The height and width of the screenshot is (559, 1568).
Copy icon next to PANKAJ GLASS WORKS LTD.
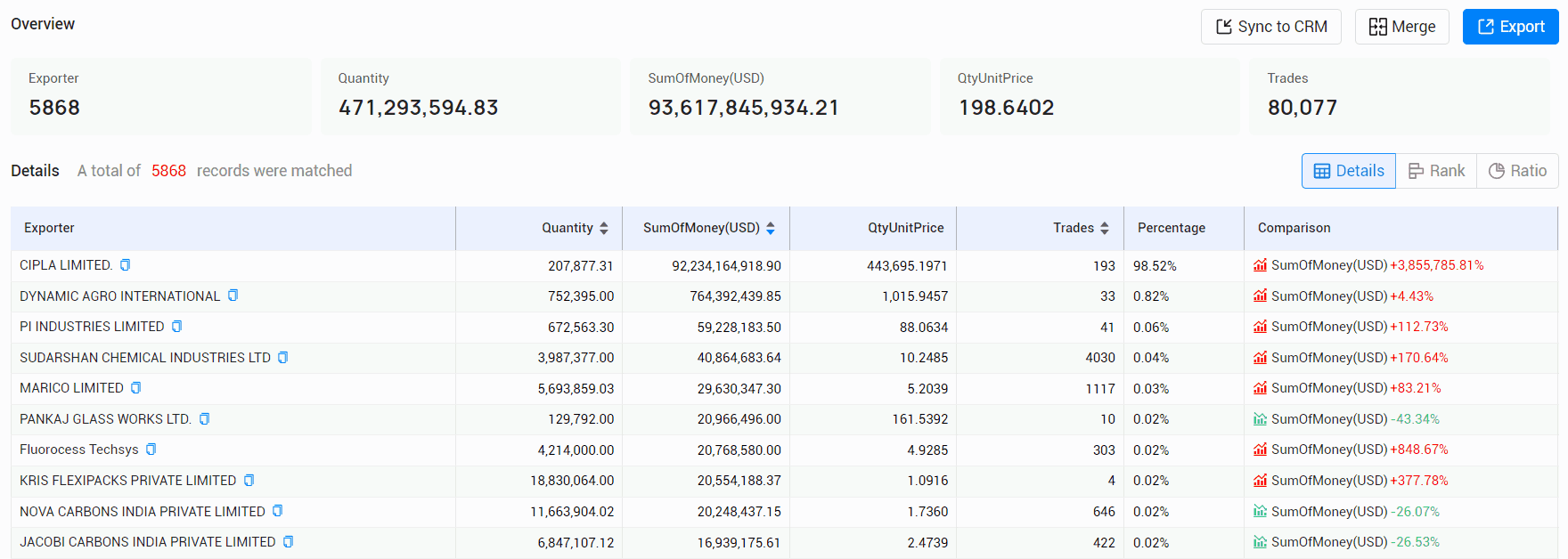(x=205, y=418)
